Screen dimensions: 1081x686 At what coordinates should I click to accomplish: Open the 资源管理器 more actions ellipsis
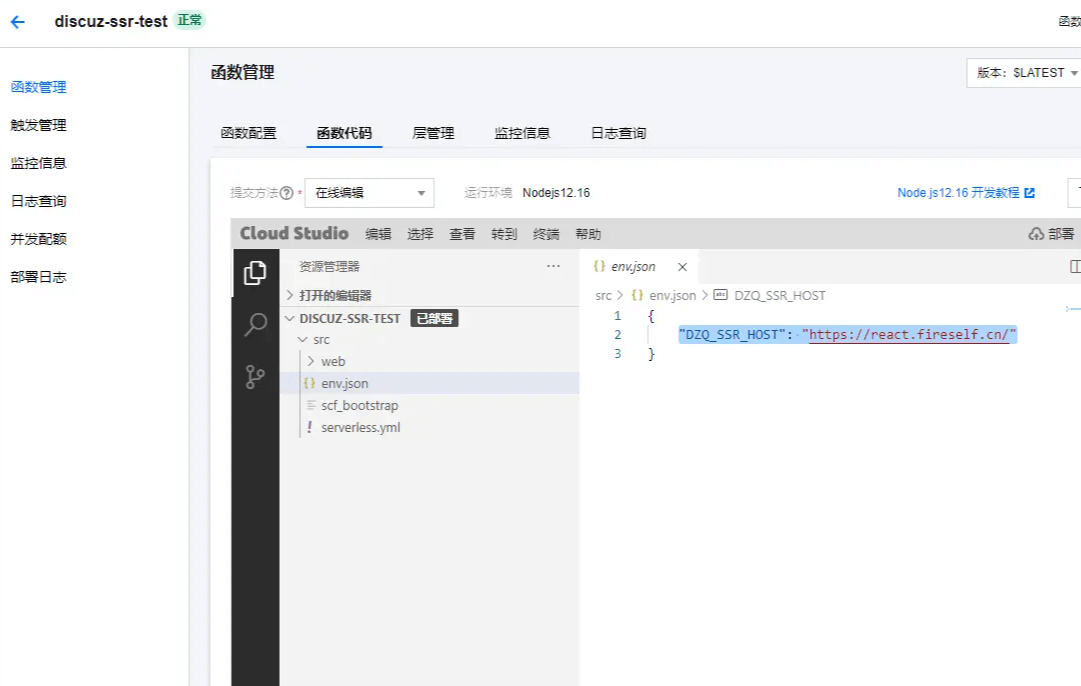click(x=554, y=266)
